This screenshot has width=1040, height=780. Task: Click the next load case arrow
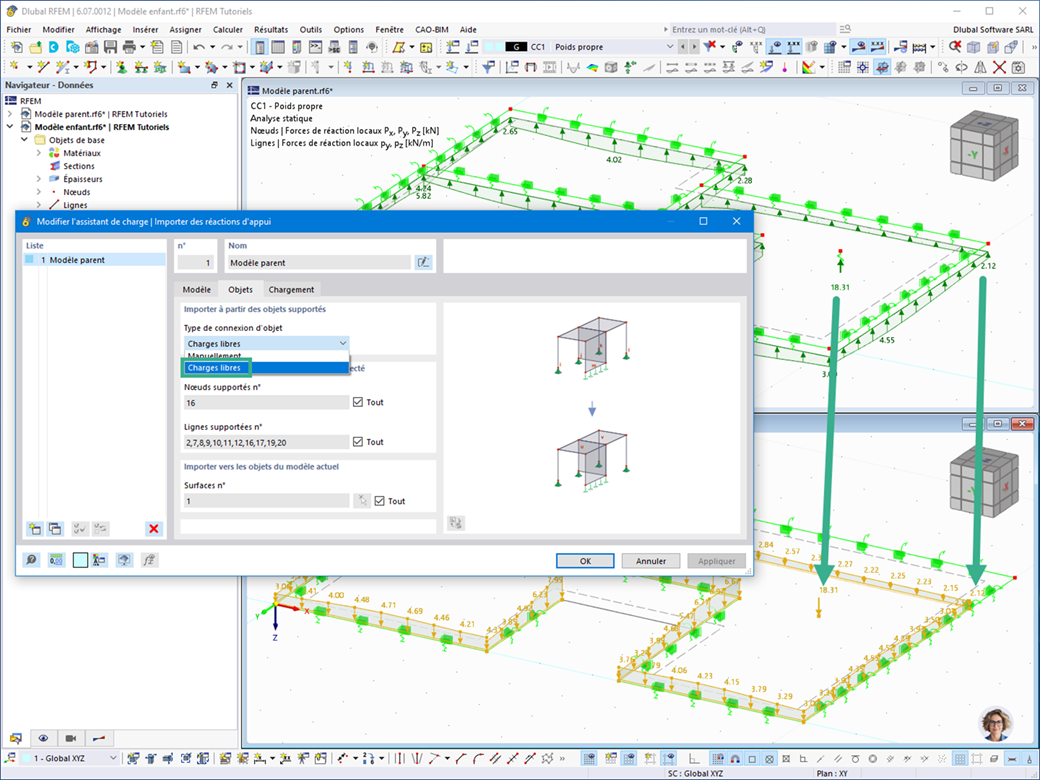click(x=694, y=47)
